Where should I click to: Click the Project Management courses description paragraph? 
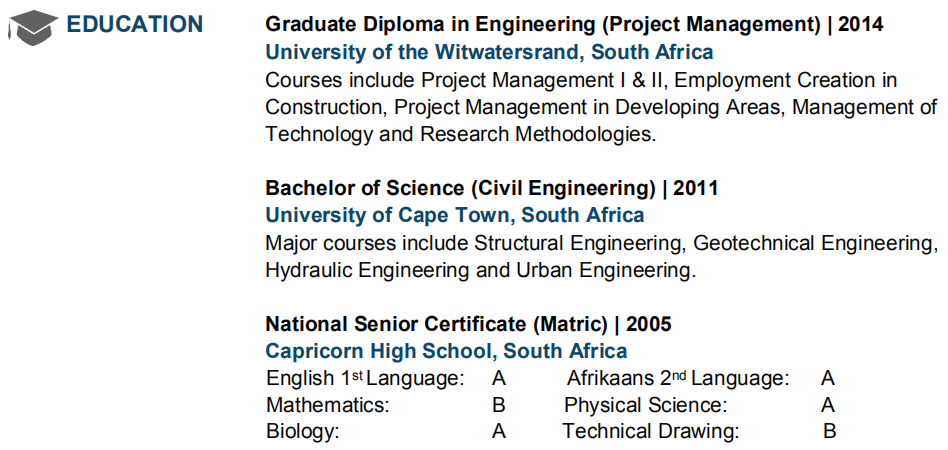pyautogui.click(x=600, y=106)
